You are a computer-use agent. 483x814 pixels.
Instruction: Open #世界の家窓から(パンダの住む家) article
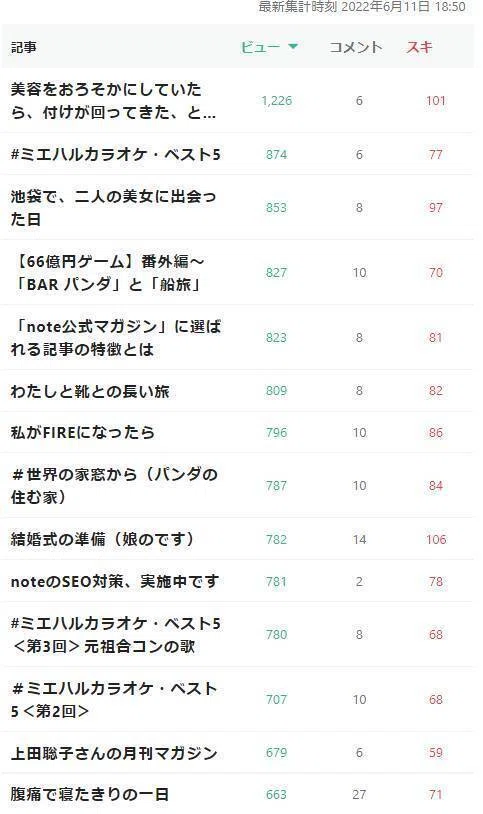tap(114, 485)
